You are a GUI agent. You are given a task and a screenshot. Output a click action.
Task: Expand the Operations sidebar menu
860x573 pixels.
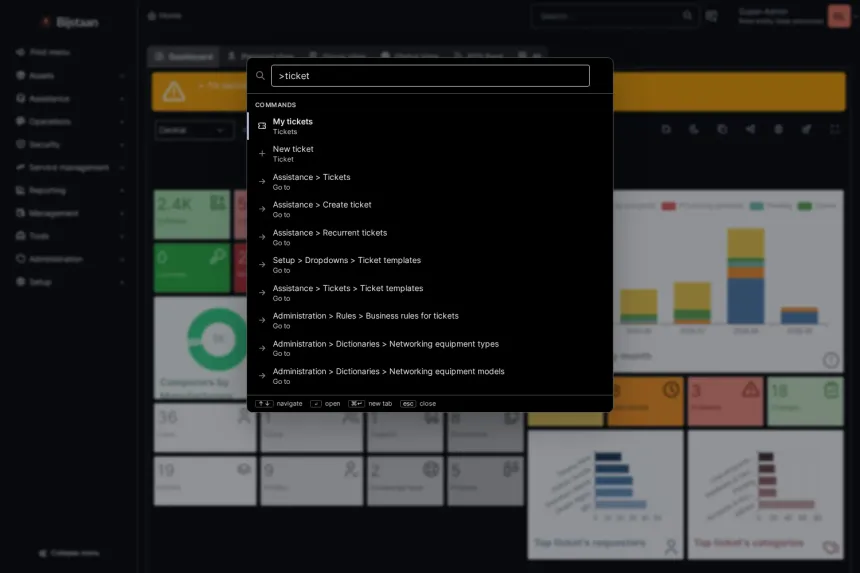pyautogui.click(x=69, y=121)
